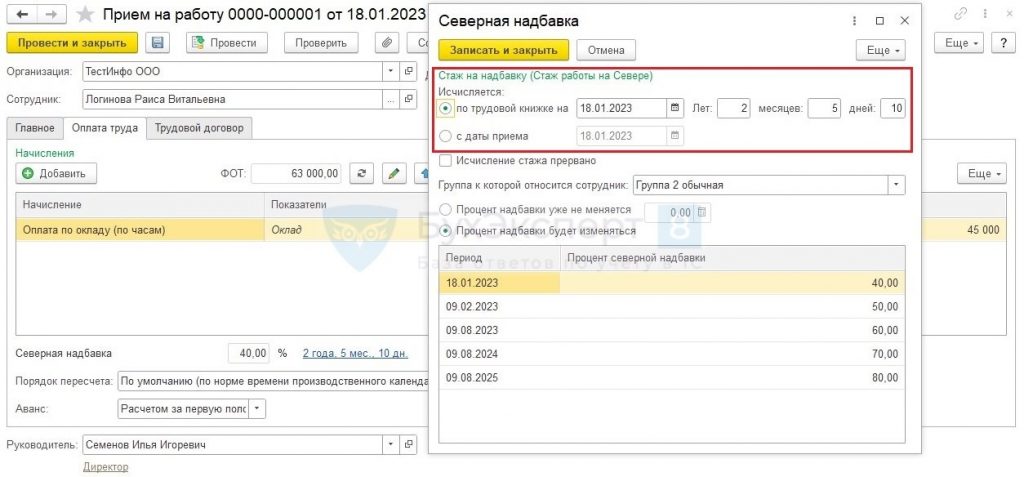Image resolution: width=1024 pixels, height=477 pixels.
Task: Click the Порядок пересчета field
Action: (x=272, y=381)
